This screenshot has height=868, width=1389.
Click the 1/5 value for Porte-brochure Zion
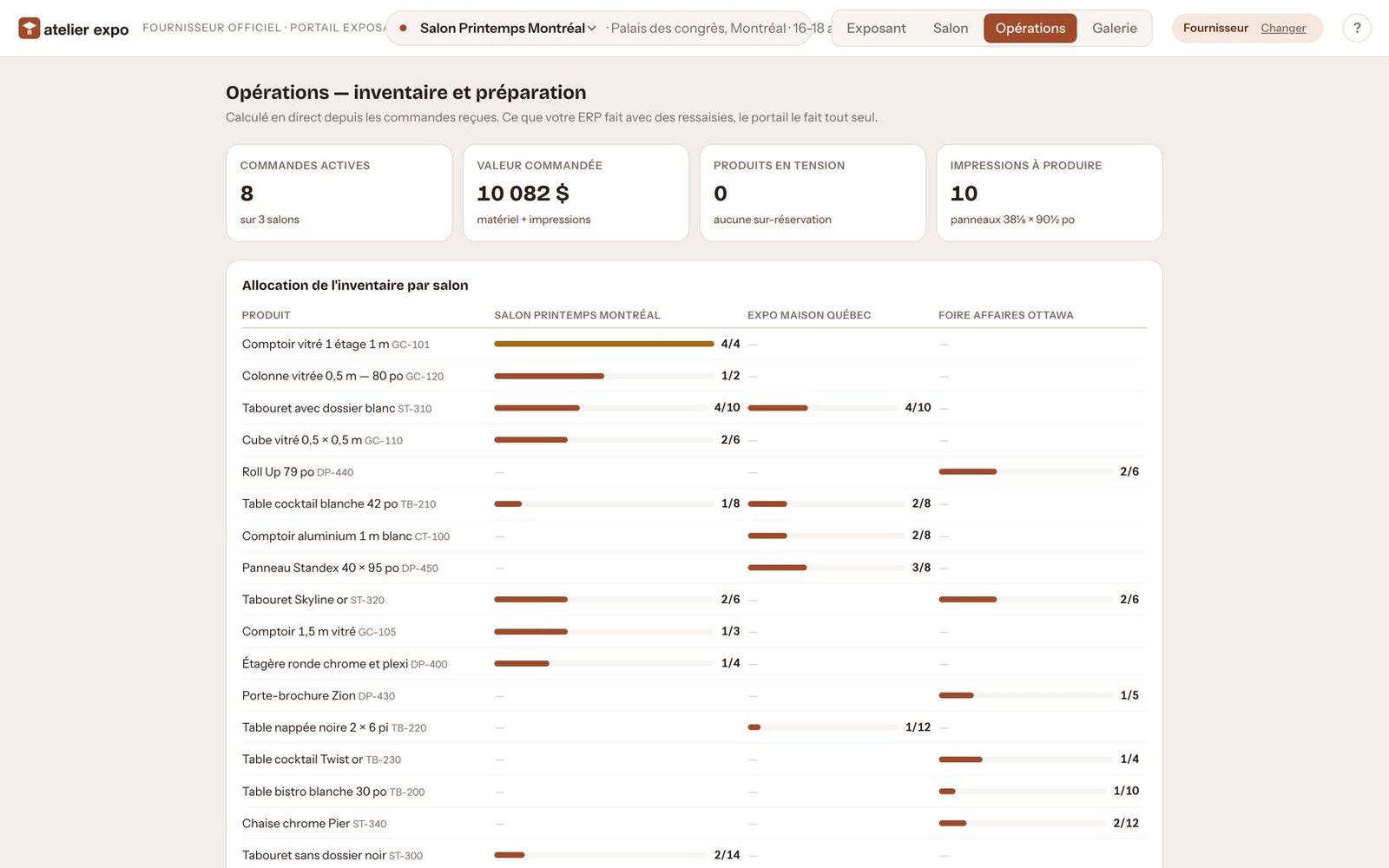(1129, 695)
